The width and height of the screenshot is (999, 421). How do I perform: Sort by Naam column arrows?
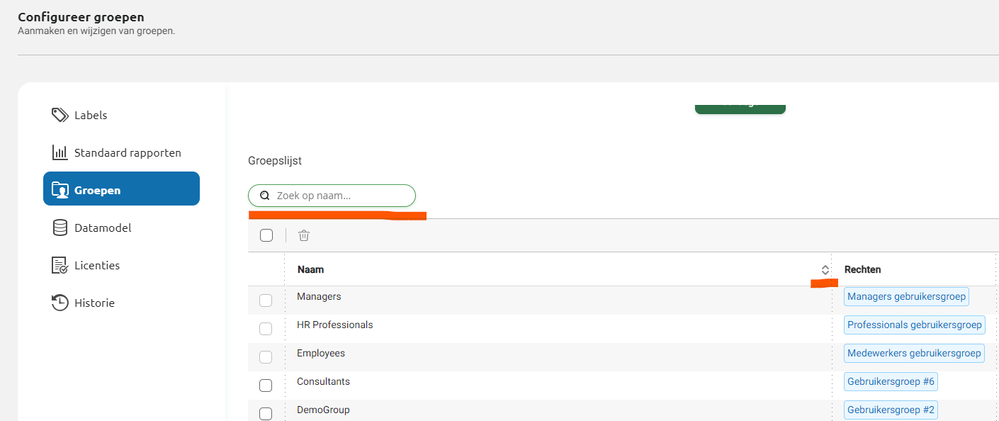coord(825,270)
